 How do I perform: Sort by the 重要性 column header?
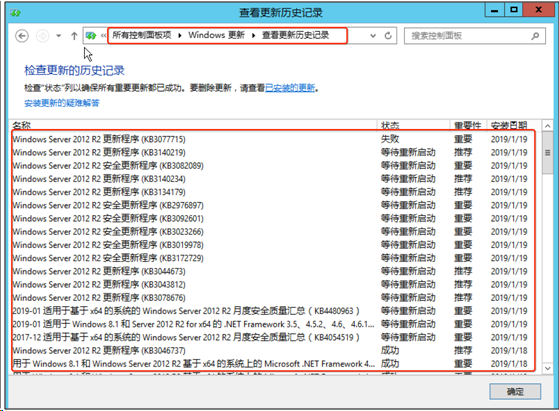tap(467, 125)
